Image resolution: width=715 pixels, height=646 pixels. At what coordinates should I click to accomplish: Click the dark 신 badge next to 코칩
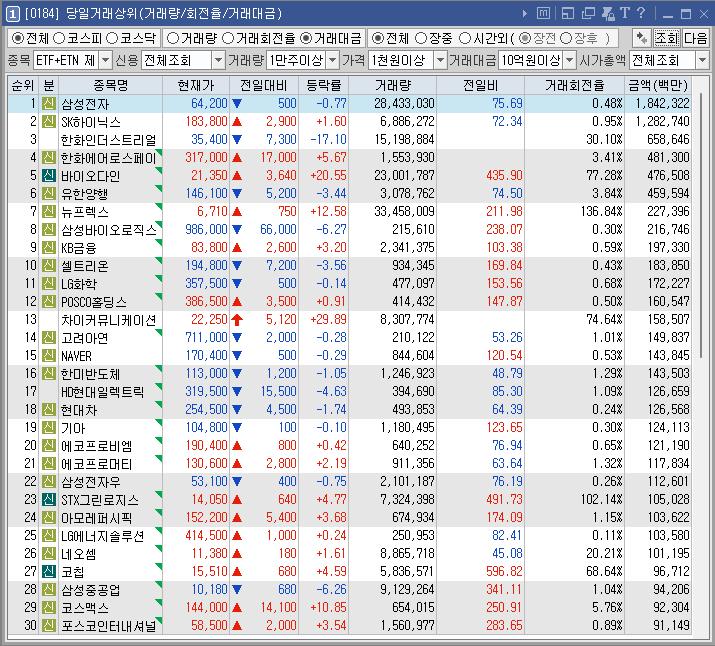point(49,572)
